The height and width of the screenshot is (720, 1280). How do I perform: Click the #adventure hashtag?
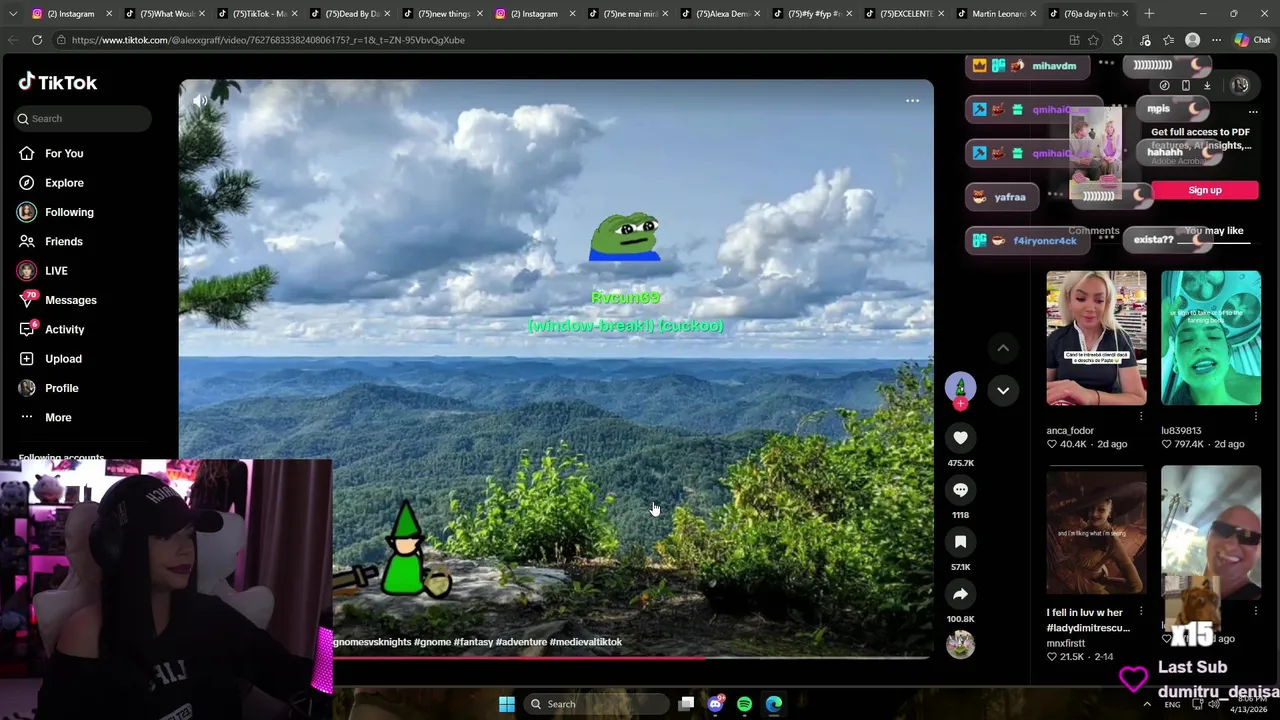tap(521, 642)
